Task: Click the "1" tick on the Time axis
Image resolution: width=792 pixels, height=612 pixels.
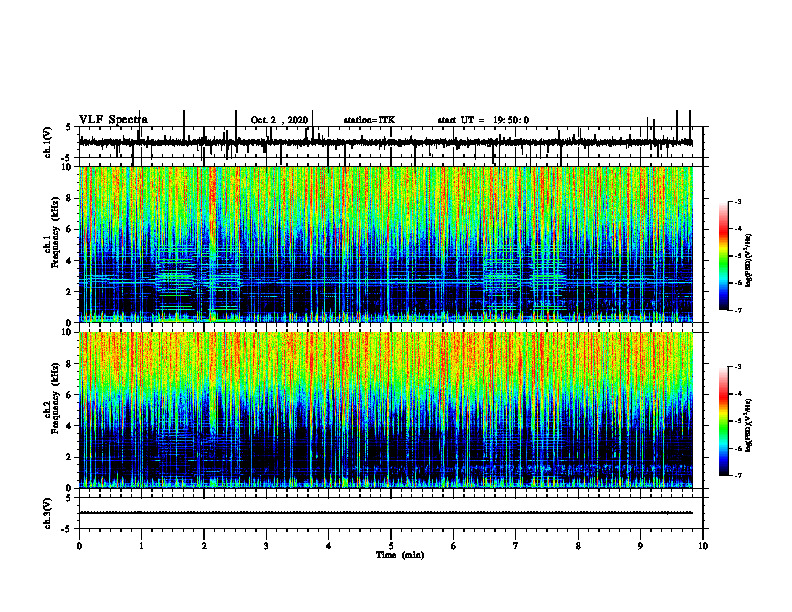Action: coord(141,546)
